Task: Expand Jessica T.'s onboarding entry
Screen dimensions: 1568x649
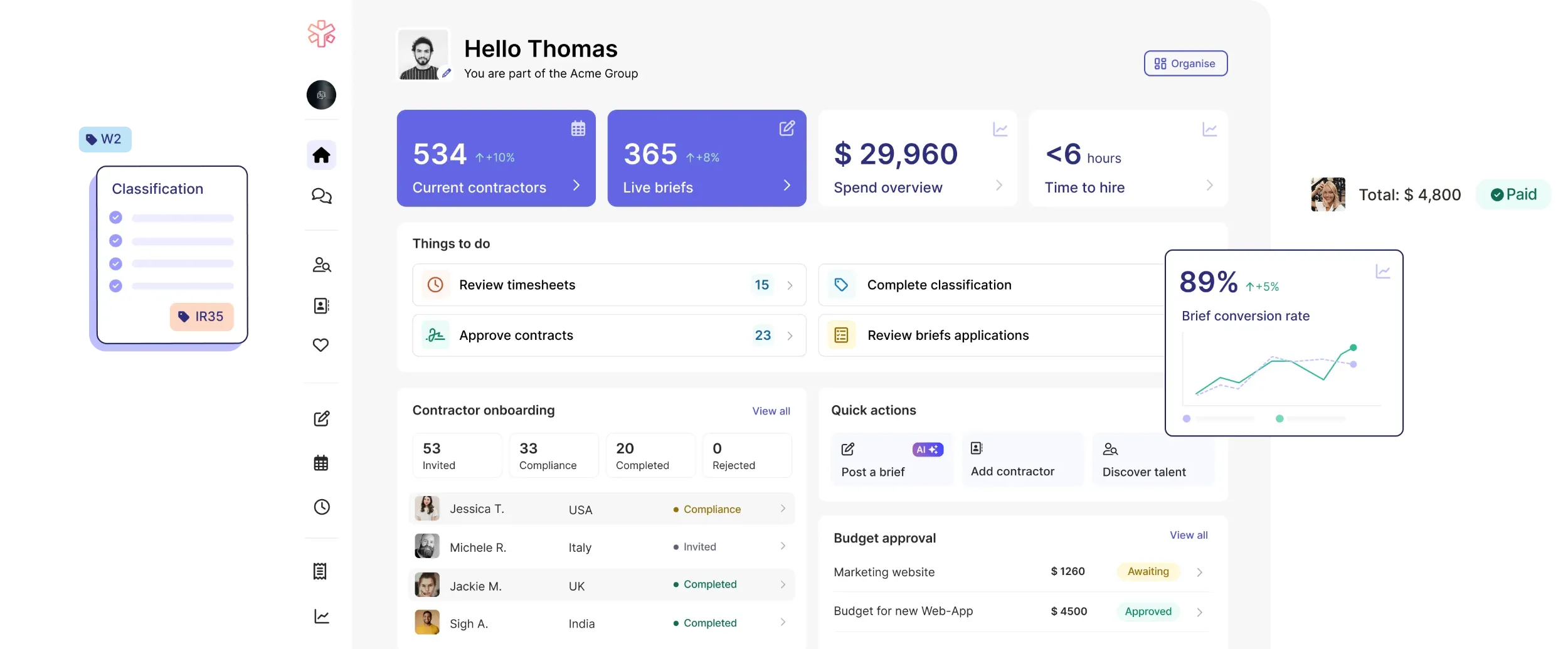Action: (x=782, y=509)
